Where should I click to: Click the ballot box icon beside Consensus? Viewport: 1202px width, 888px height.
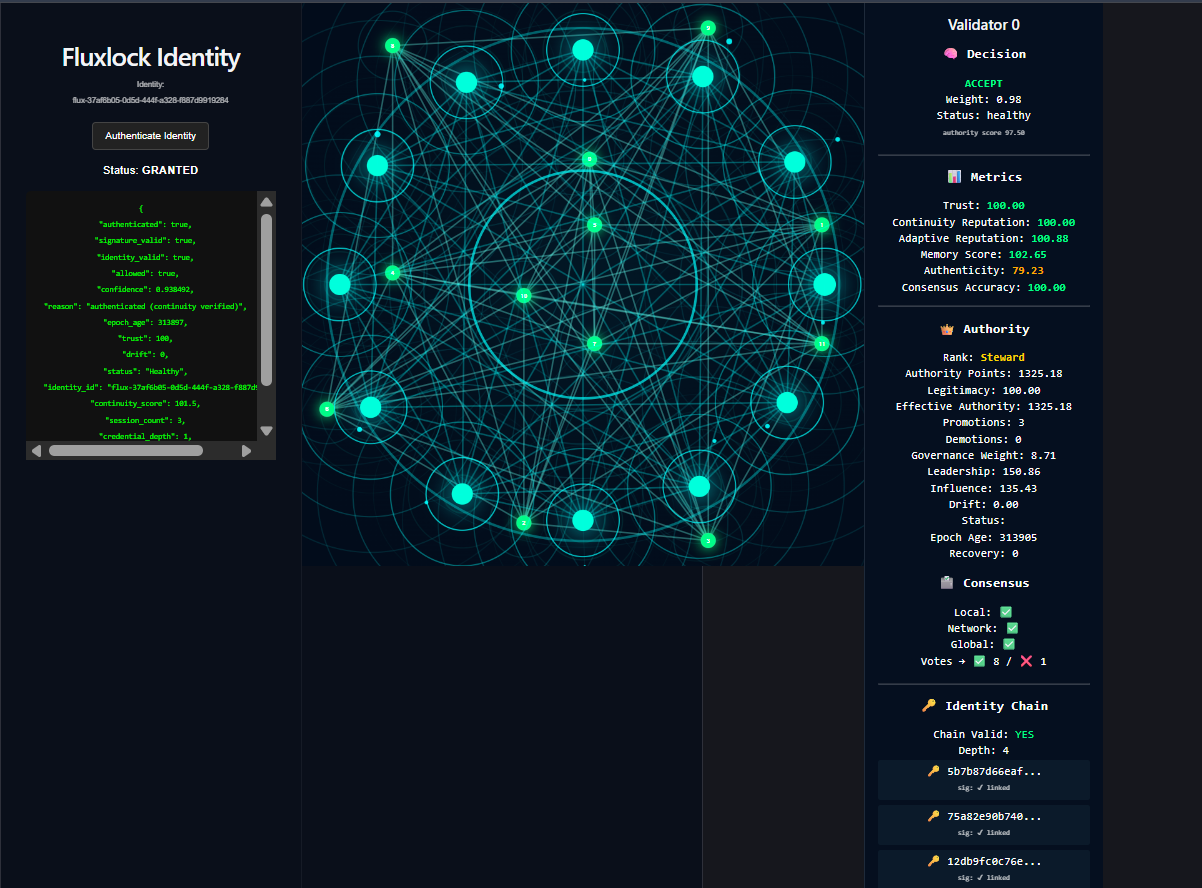point(947,583)
